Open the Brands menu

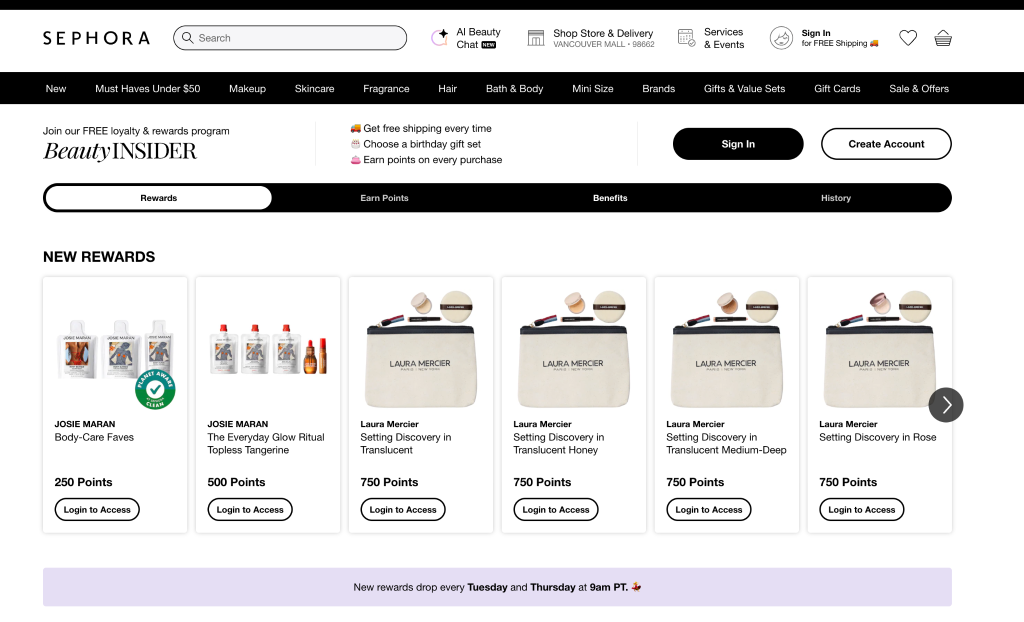point(658,88)
